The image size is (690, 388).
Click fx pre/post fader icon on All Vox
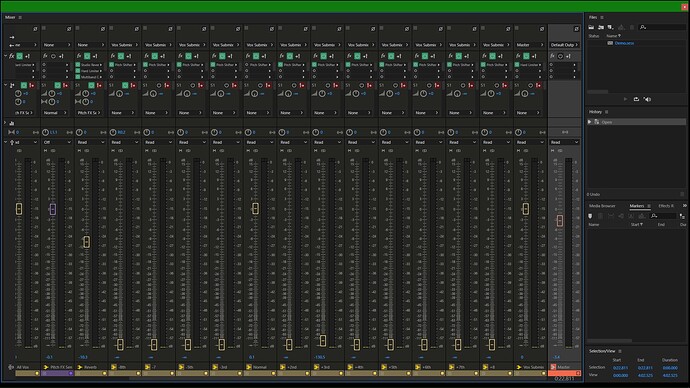(x=27, y=56)
